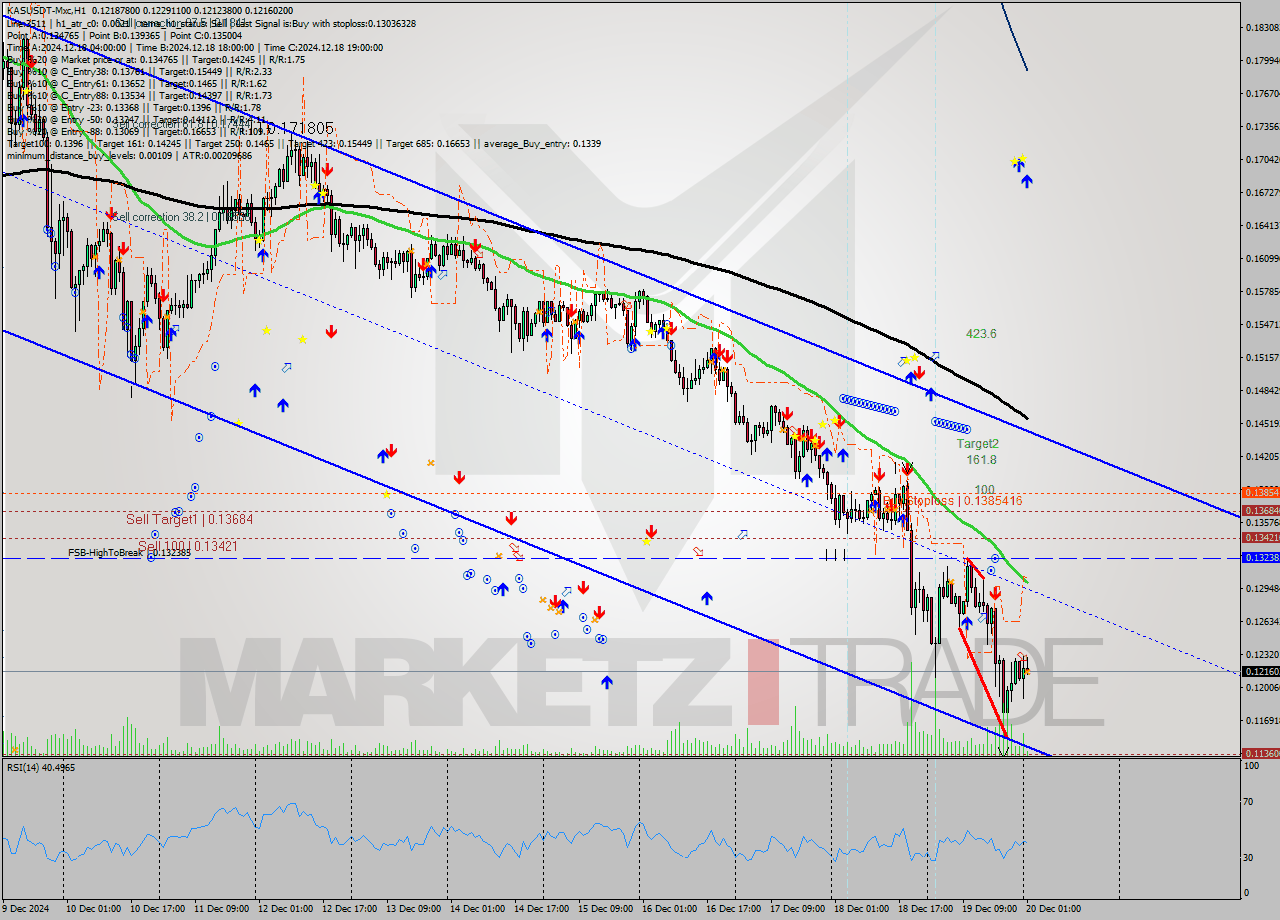Viewport: 1280px width, 920px height.
Task: Click the '20 Dec 01:00' time label
Action: pos(1055,908)
